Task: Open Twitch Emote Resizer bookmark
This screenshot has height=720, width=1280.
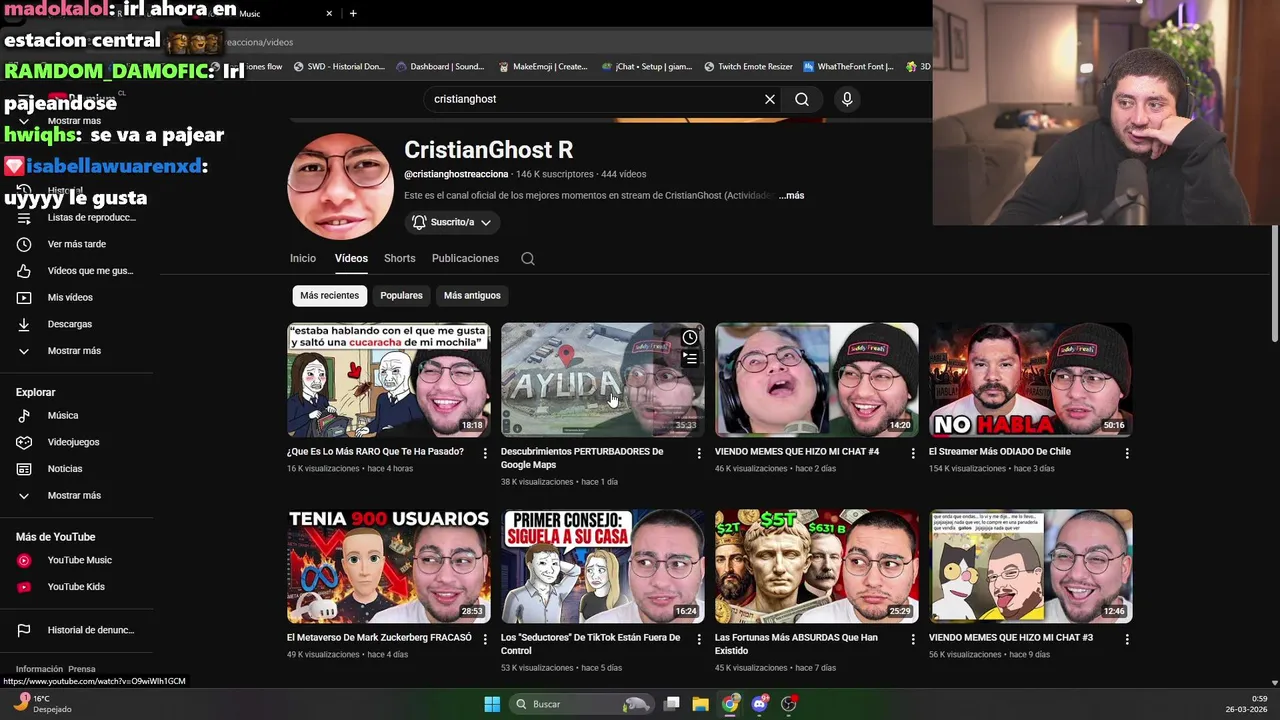Action: coord(748,67)
